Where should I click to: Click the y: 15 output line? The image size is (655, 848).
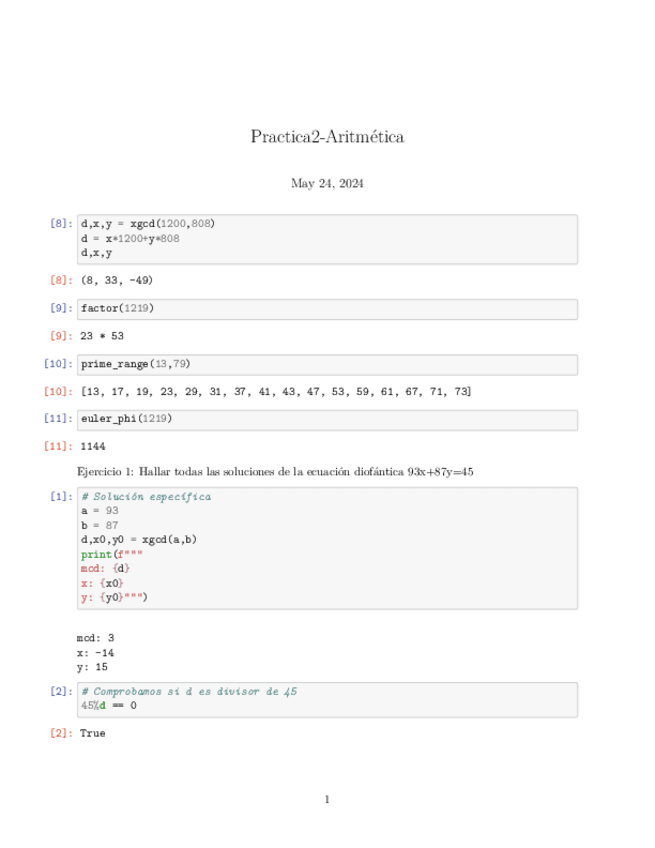click(x=95, y=665)
